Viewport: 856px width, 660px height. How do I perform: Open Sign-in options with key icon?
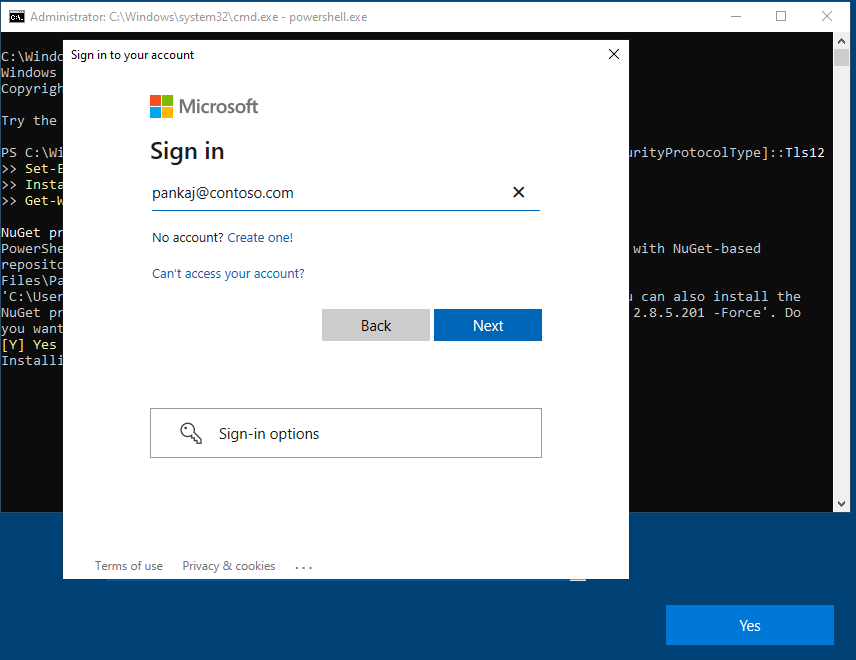coord(345,433)
